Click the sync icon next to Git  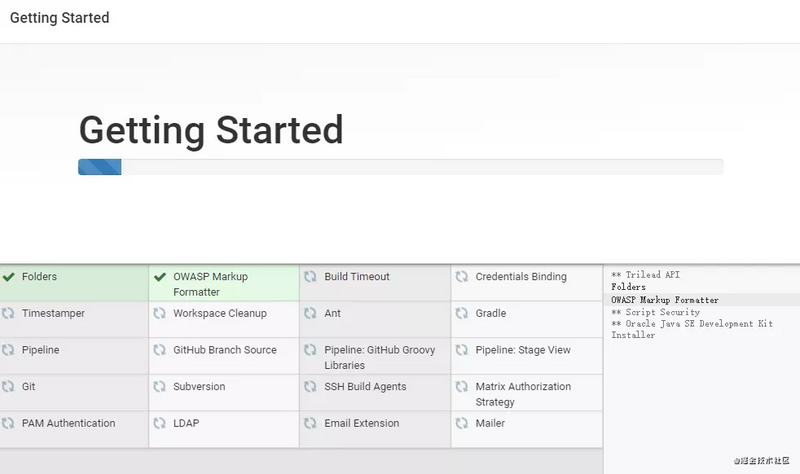point(9,387)
